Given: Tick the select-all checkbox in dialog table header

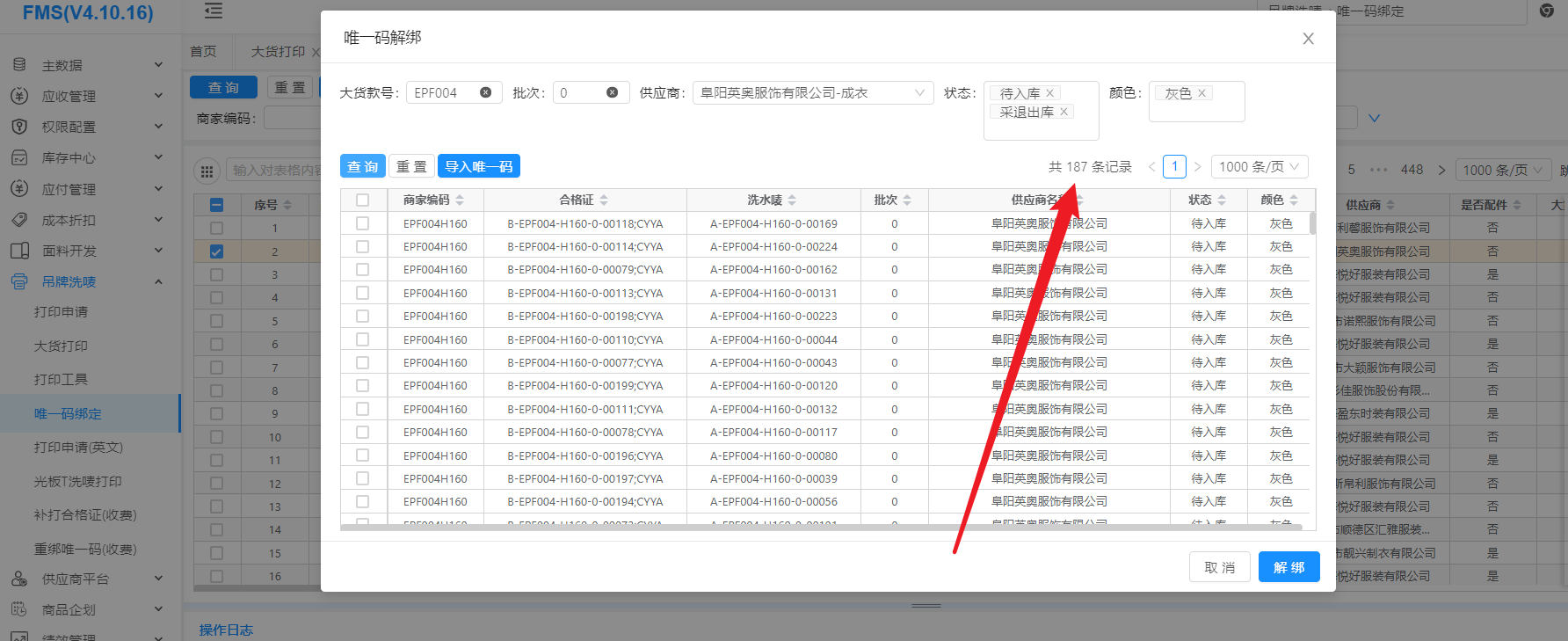Looking at the screenshot, I should (x=362, y=200).
